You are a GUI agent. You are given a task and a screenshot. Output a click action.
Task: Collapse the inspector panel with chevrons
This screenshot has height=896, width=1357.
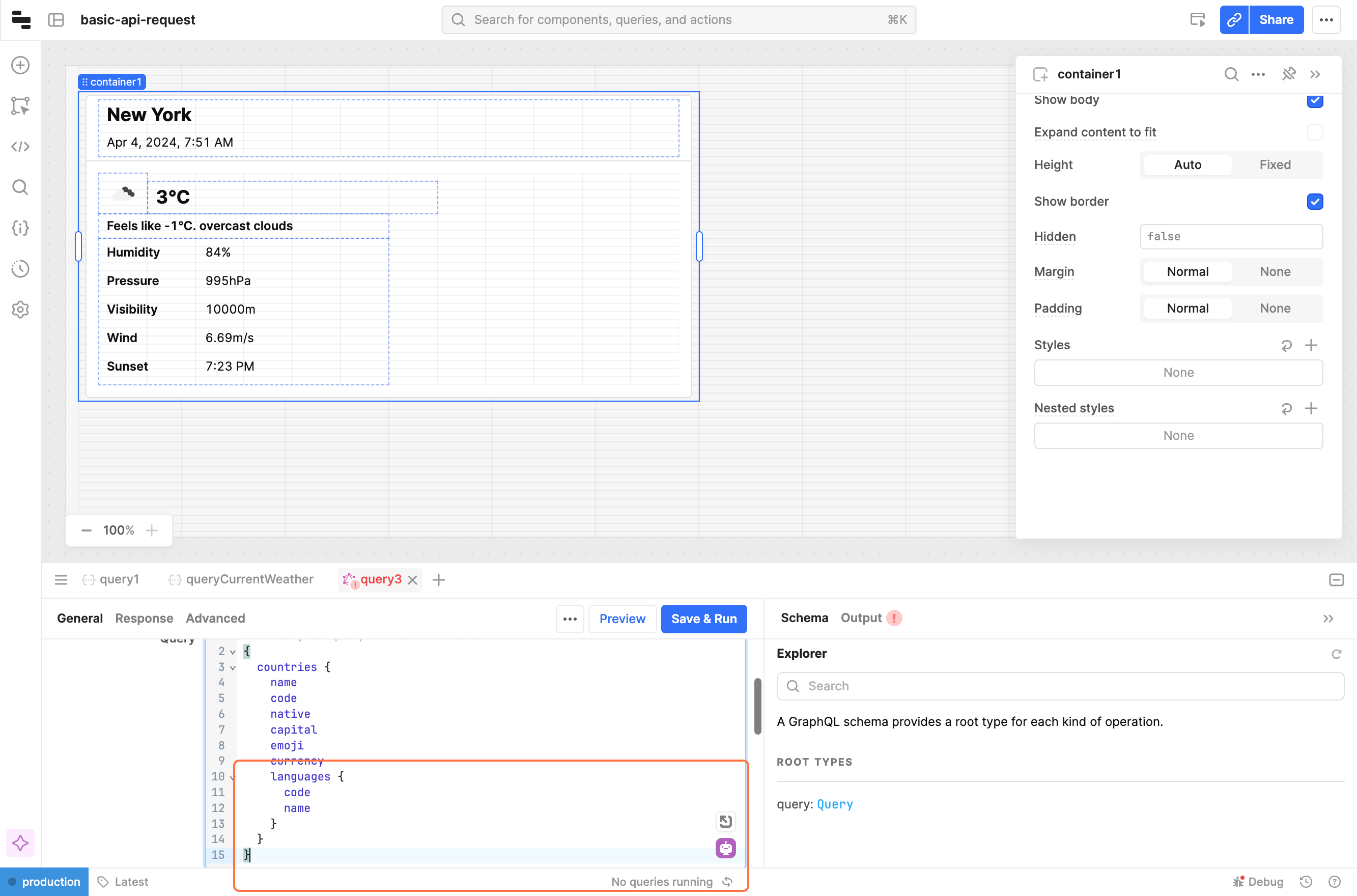pyautogui.click(x=1315, y=74)
